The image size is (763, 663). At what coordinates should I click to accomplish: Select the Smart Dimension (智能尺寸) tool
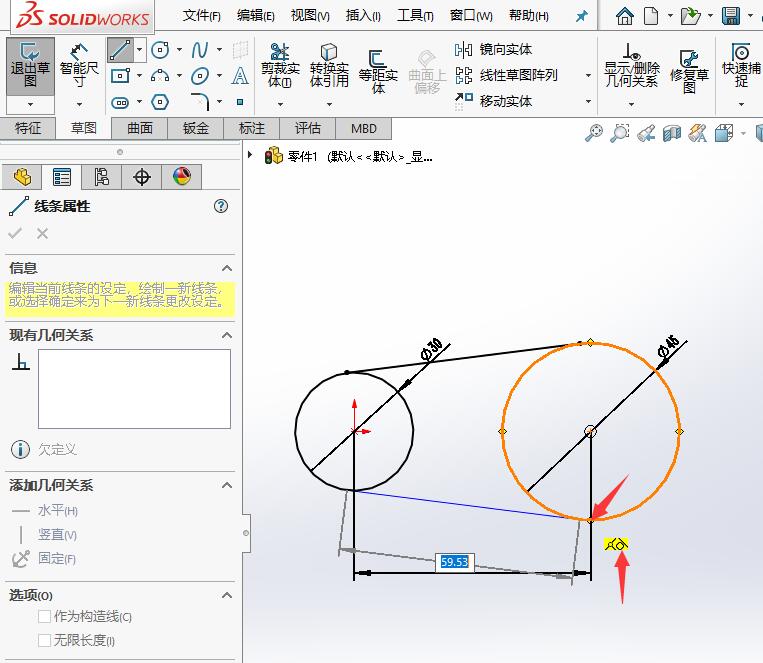pos(79,66)
